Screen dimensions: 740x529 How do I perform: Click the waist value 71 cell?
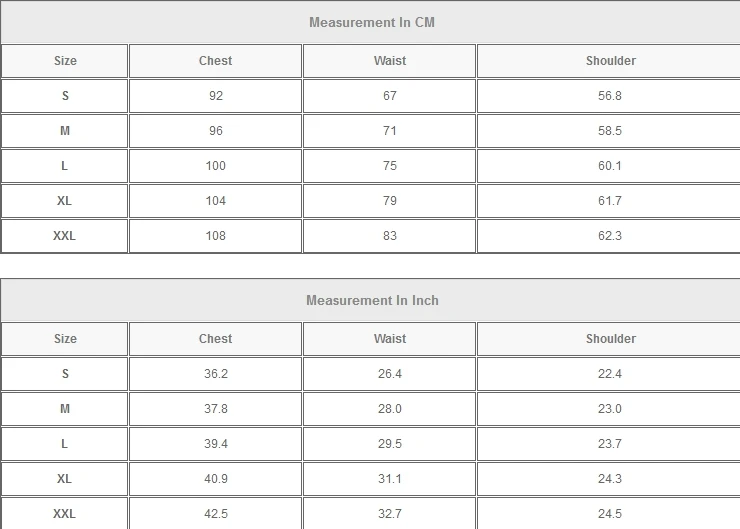(389, 131)
